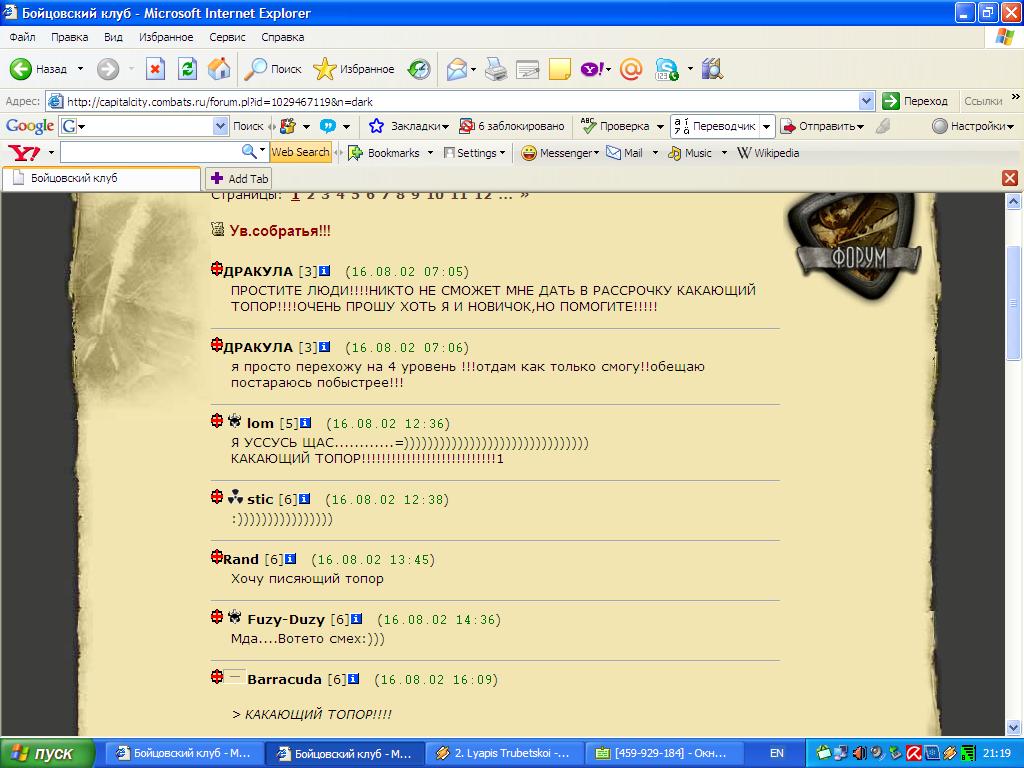Click the vertical scrollbar down arrow

click(1013, 727)
